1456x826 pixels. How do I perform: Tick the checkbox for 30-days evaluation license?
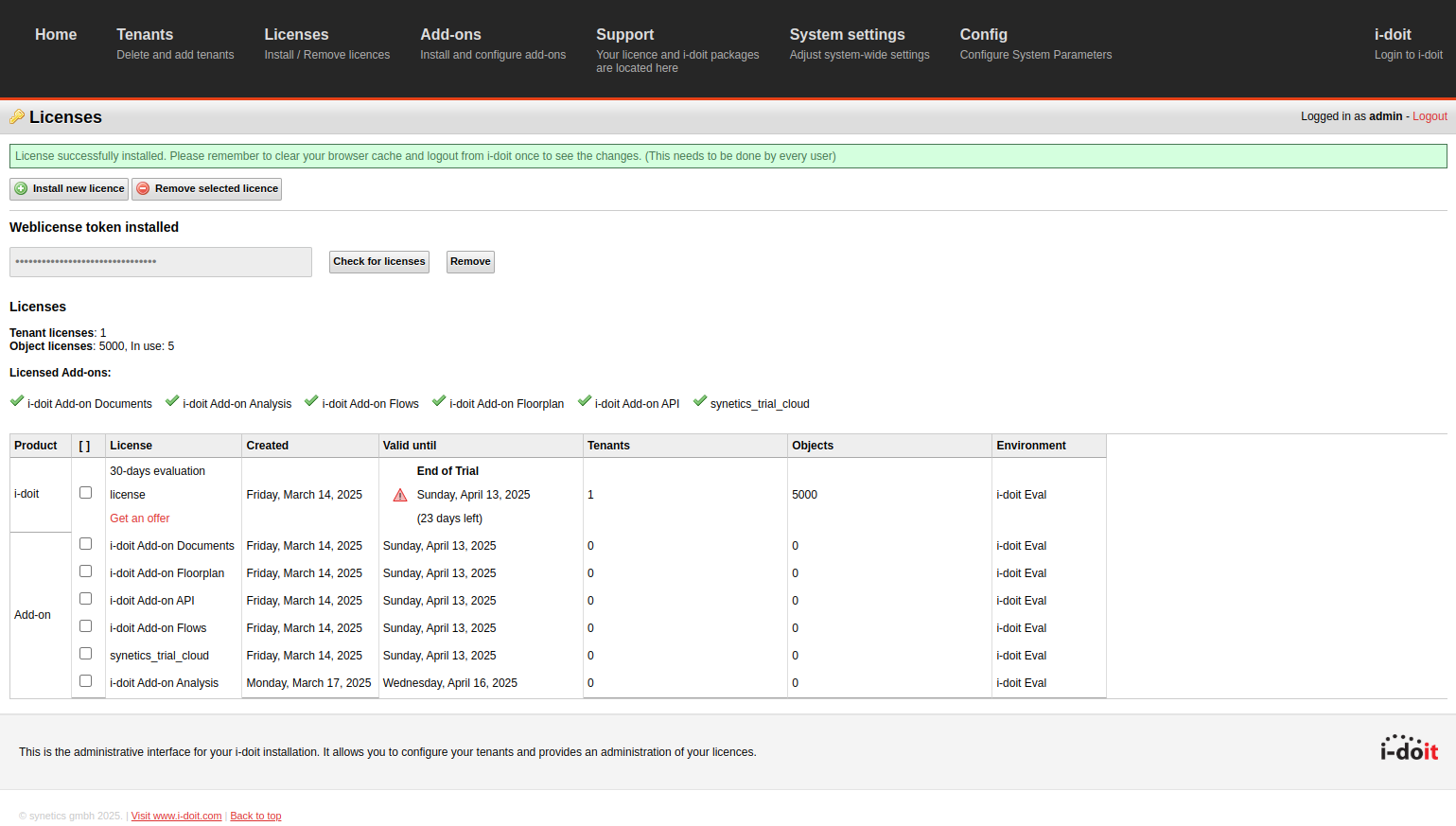[x=86, y=493]
